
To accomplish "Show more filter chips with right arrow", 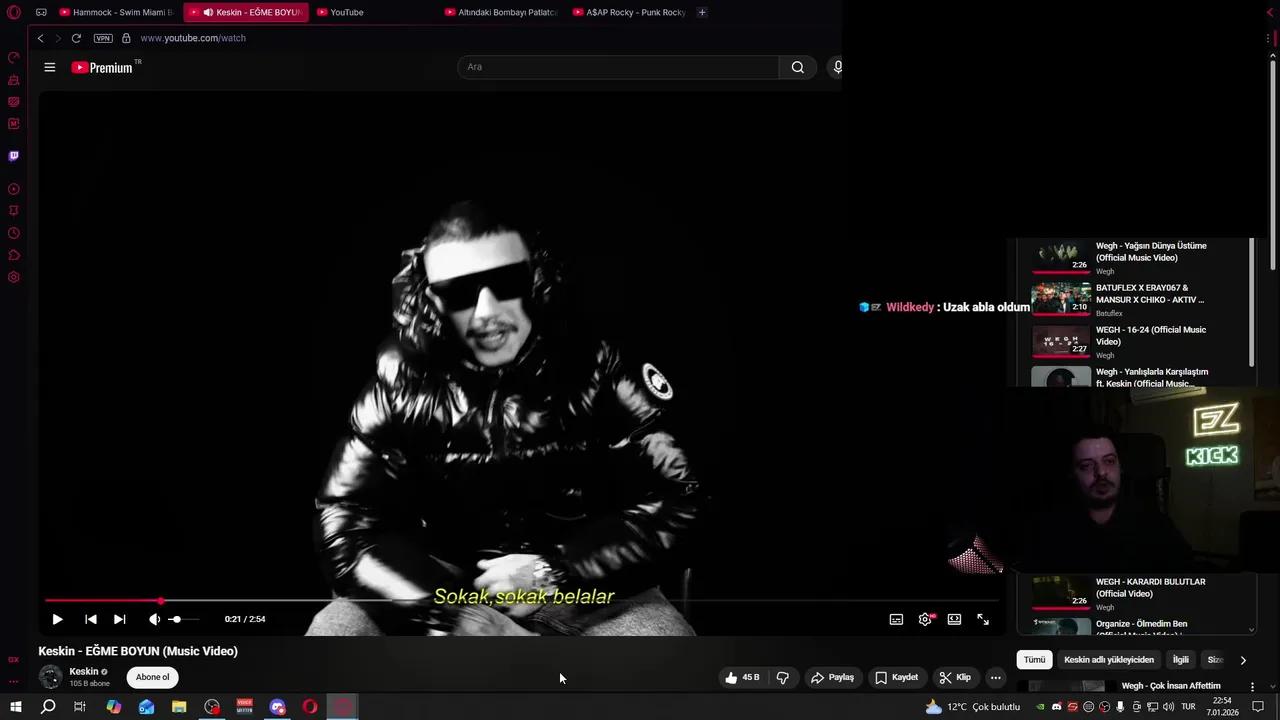I will tap(1243, 660).
